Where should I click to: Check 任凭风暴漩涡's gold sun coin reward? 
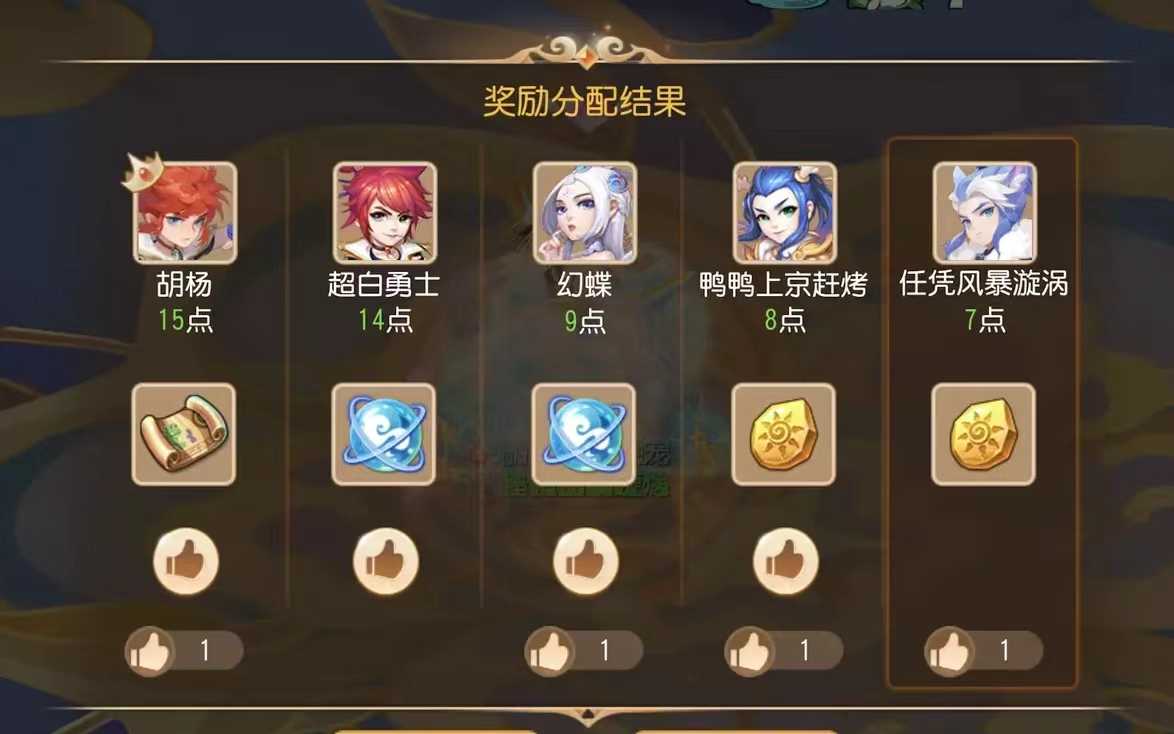click(x=983, y=434)
